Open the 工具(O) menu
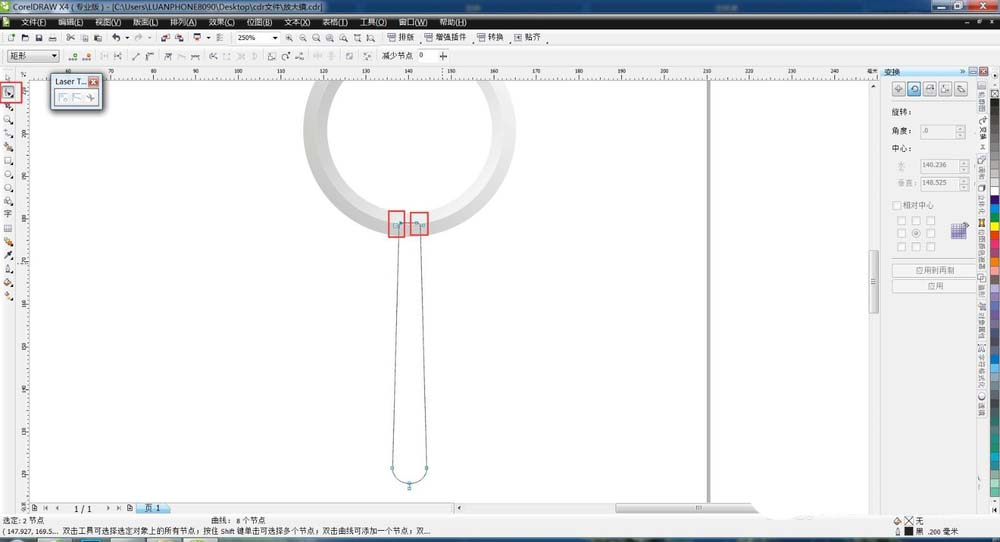 click(373, 22)
